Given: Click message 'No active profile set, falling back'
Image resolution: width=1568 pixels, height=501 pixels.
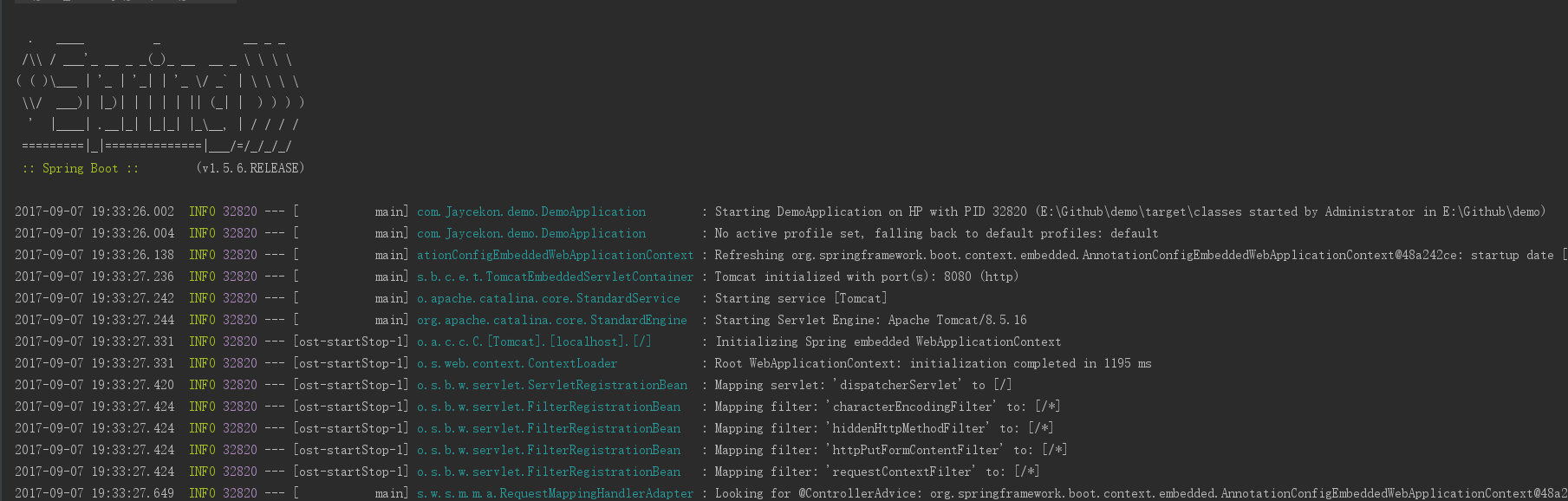Looking at the screenshot, I should [836, 233].
